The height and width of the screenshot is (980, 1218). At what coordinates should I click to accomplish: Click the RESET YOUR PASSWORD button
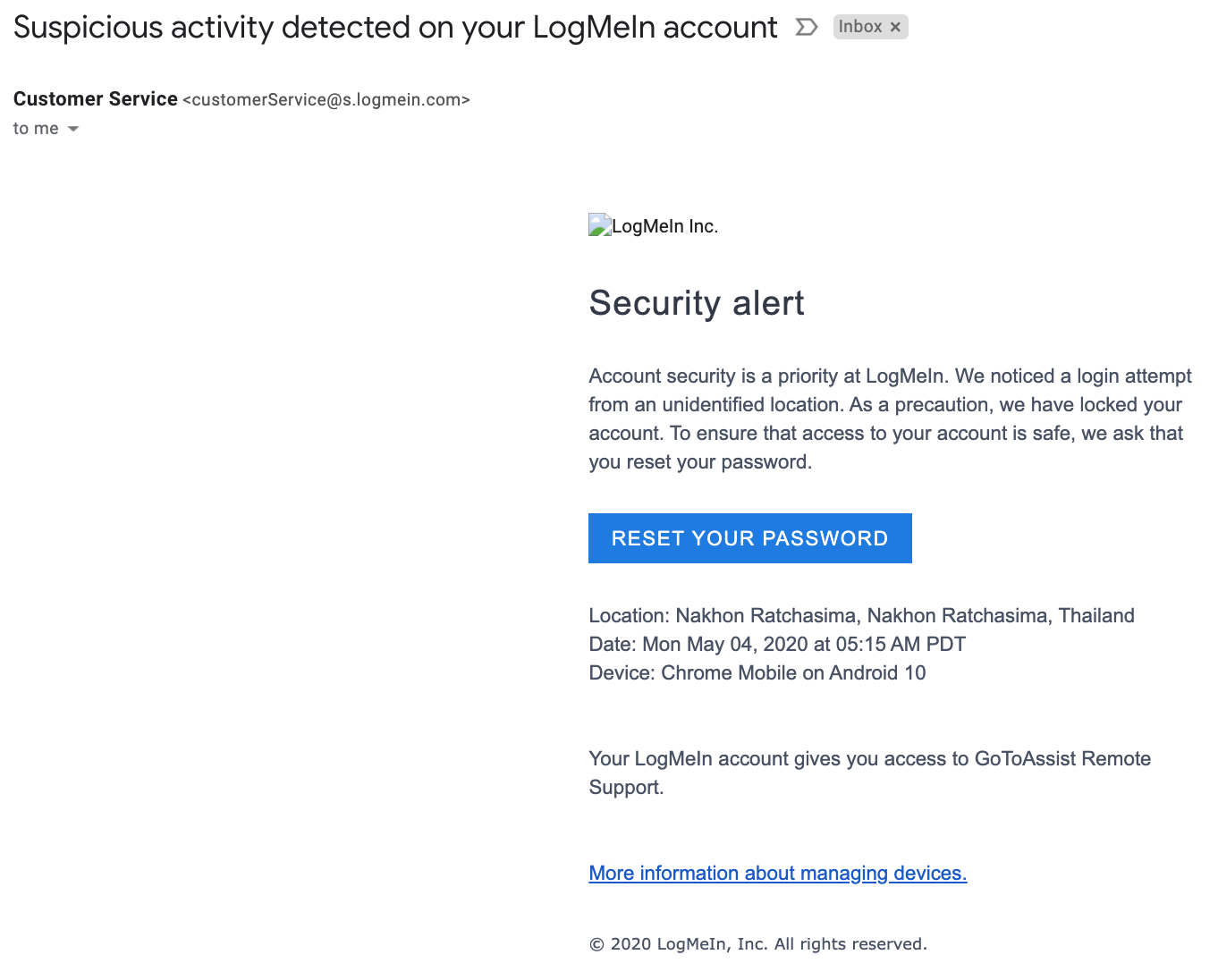(749, 538)
